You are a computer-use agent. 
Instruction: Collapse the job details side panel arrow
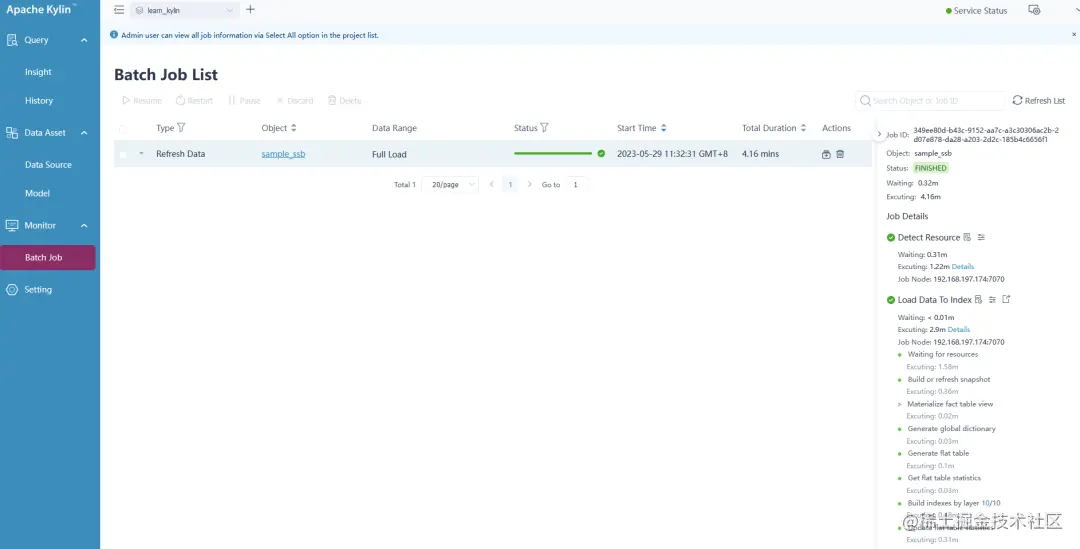[879, 134]
